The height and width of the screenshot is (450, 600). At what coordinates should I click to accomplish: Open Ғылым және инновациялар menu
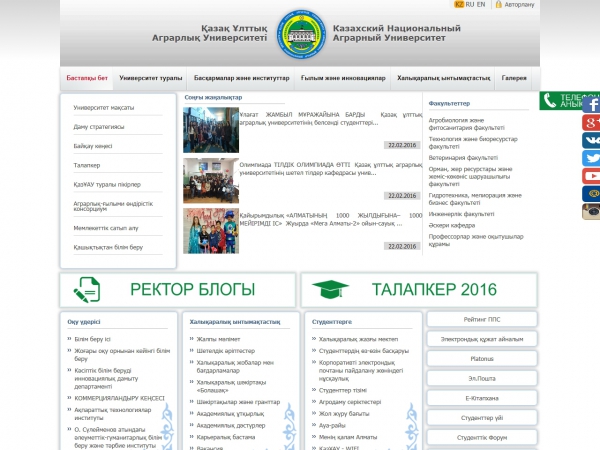tap(343, 78)
